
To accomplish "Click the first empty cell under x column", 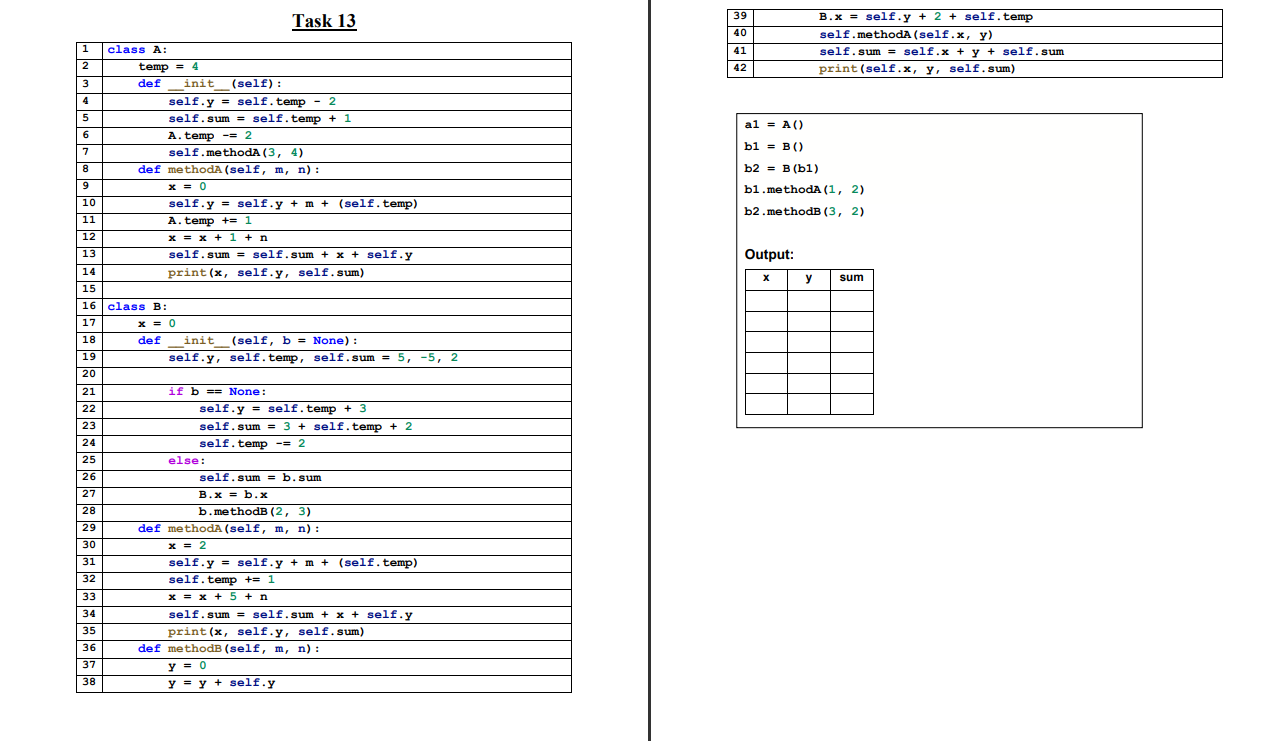I will 765,300.
